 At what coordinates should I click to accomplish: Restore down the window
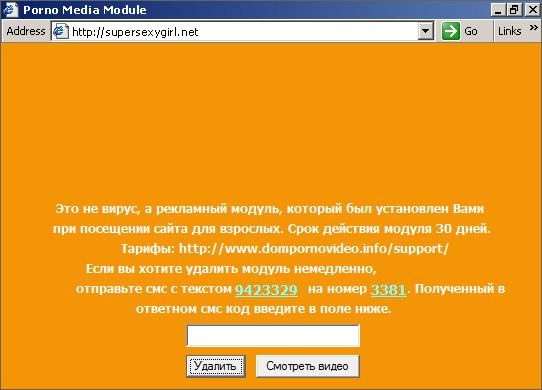click(514, 10)
